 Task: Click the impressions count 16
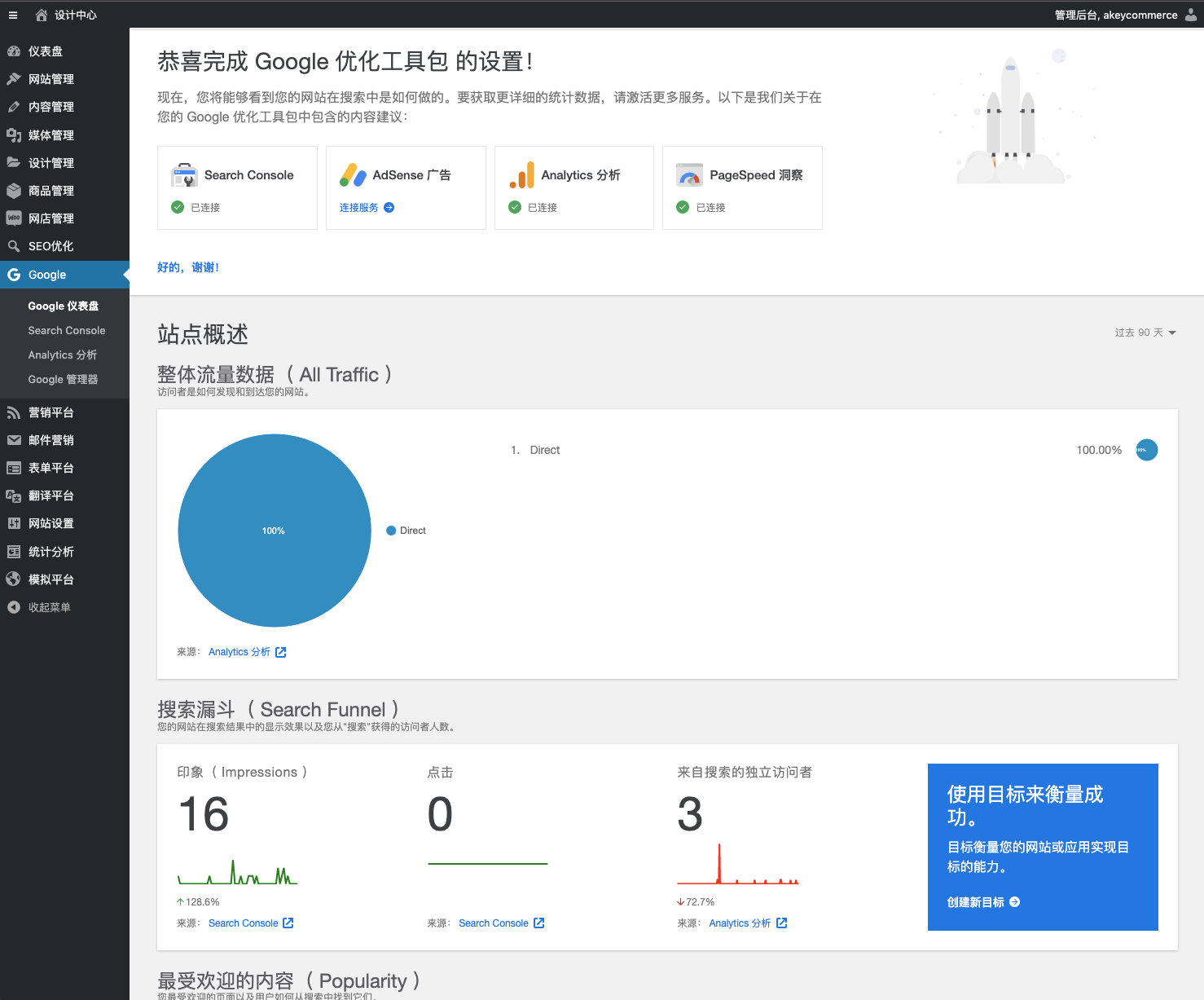click(204, 814)
